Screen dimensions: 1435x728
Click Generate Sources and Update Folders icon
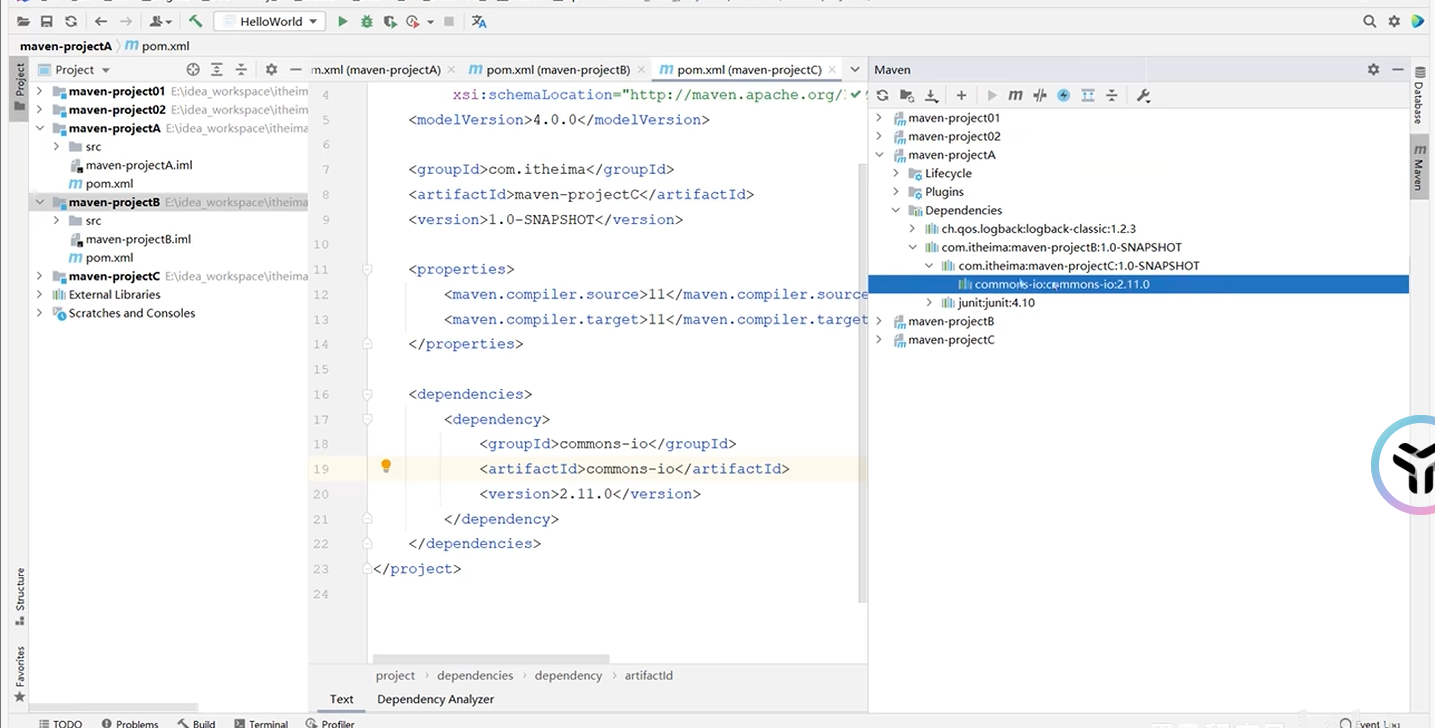pyautogui.click(x=907, y=95)
